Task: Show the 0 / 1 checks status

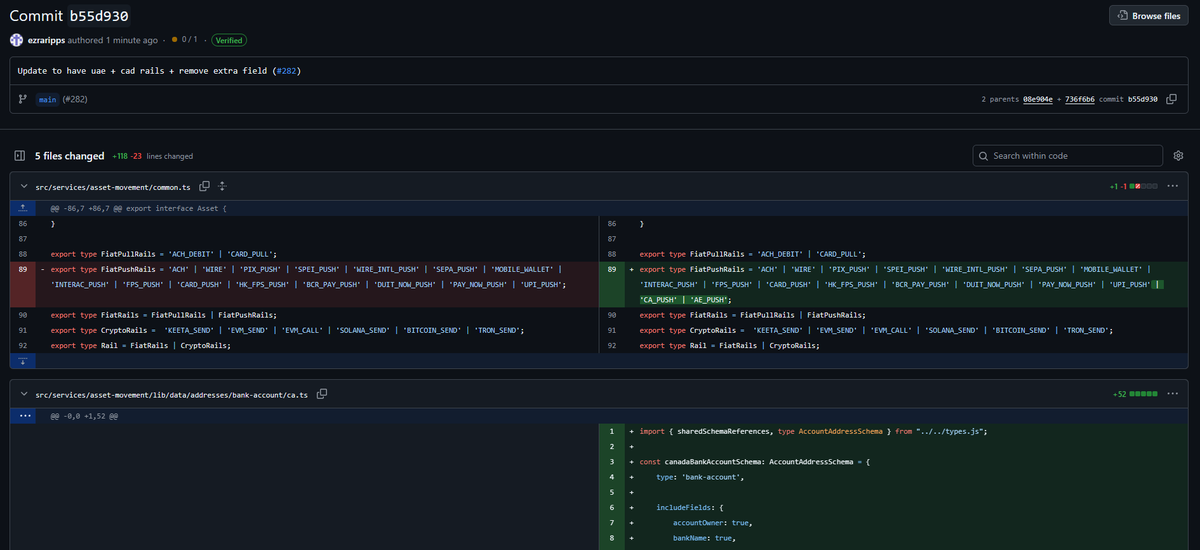Action: point(185,40)
